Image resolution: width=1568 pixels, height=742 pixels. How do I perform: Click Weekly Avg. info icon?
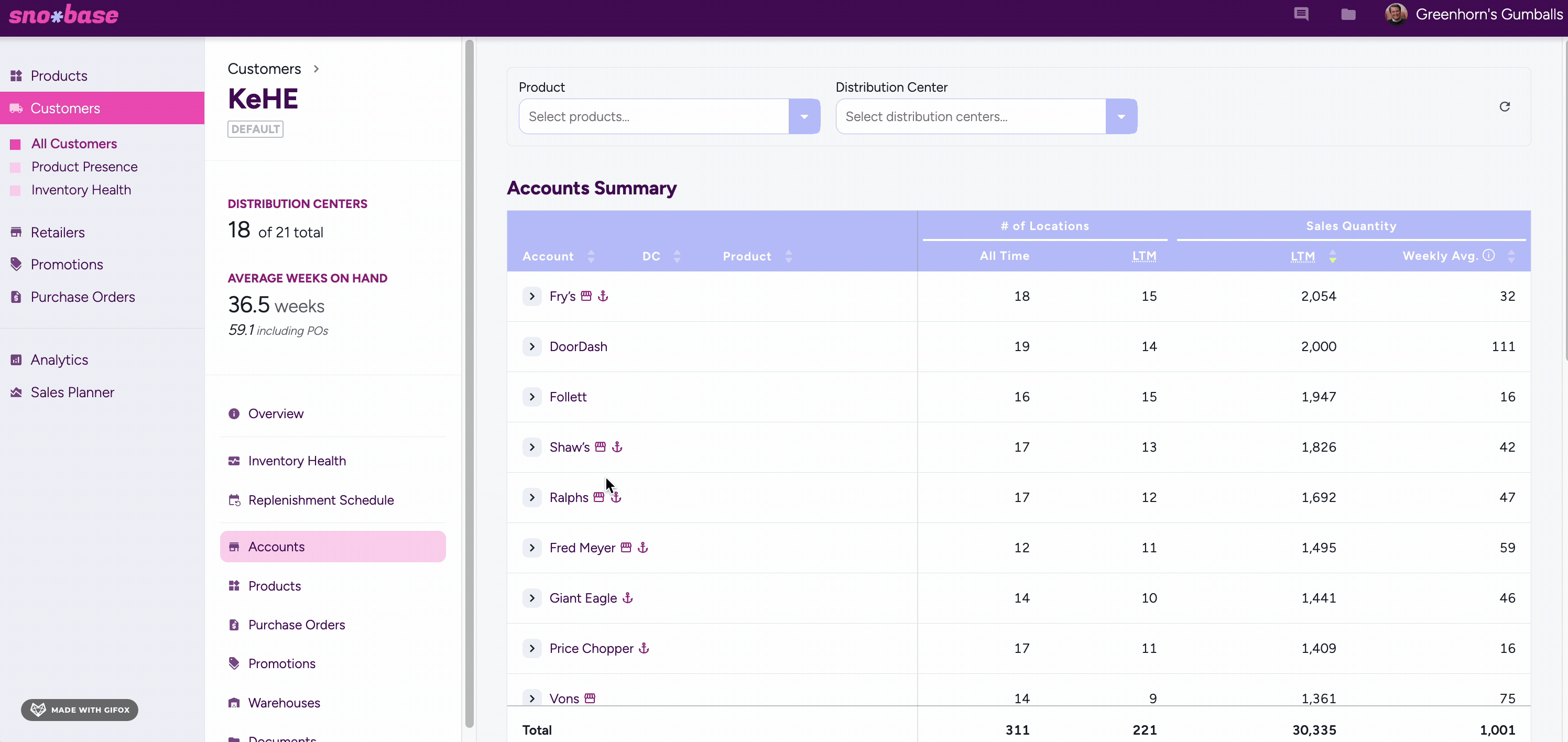tap(1488, 256)
